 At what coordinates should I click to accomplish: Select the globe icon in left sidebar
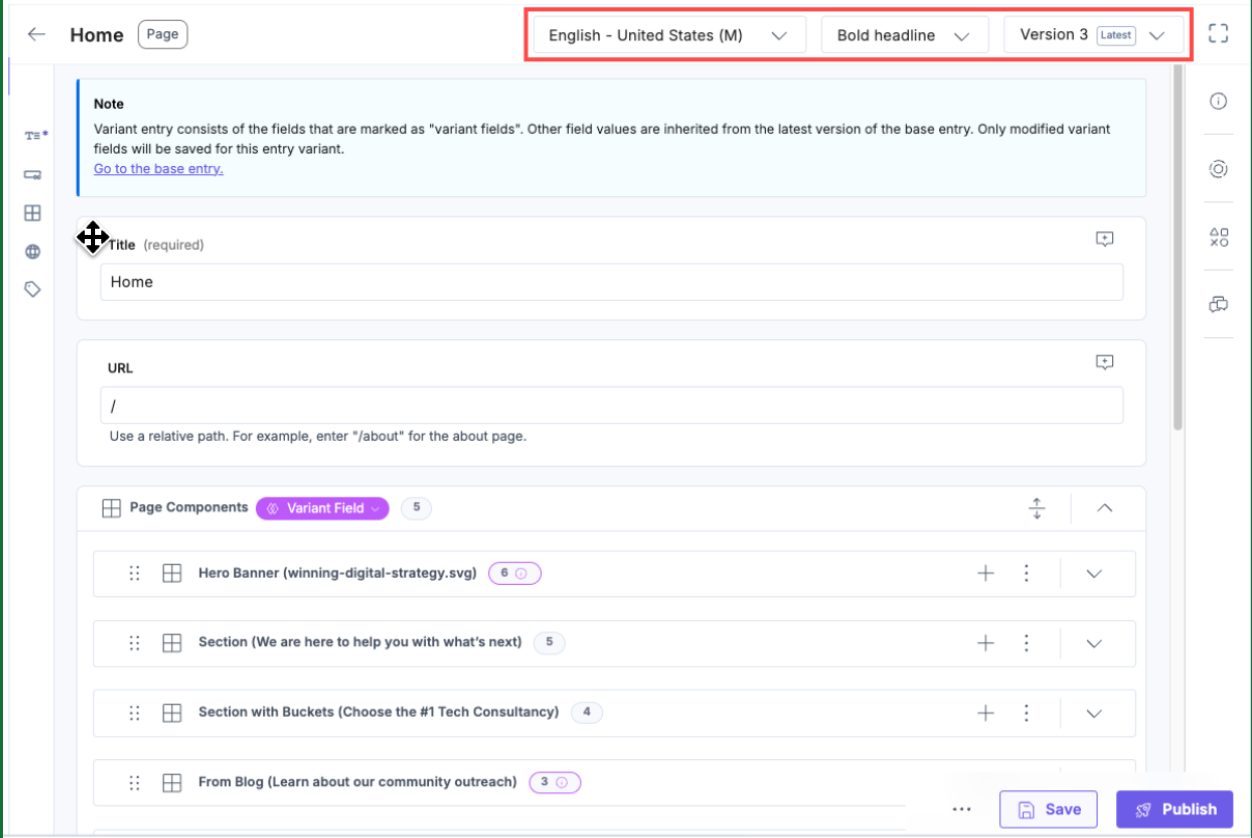click(x=33, y=252)
